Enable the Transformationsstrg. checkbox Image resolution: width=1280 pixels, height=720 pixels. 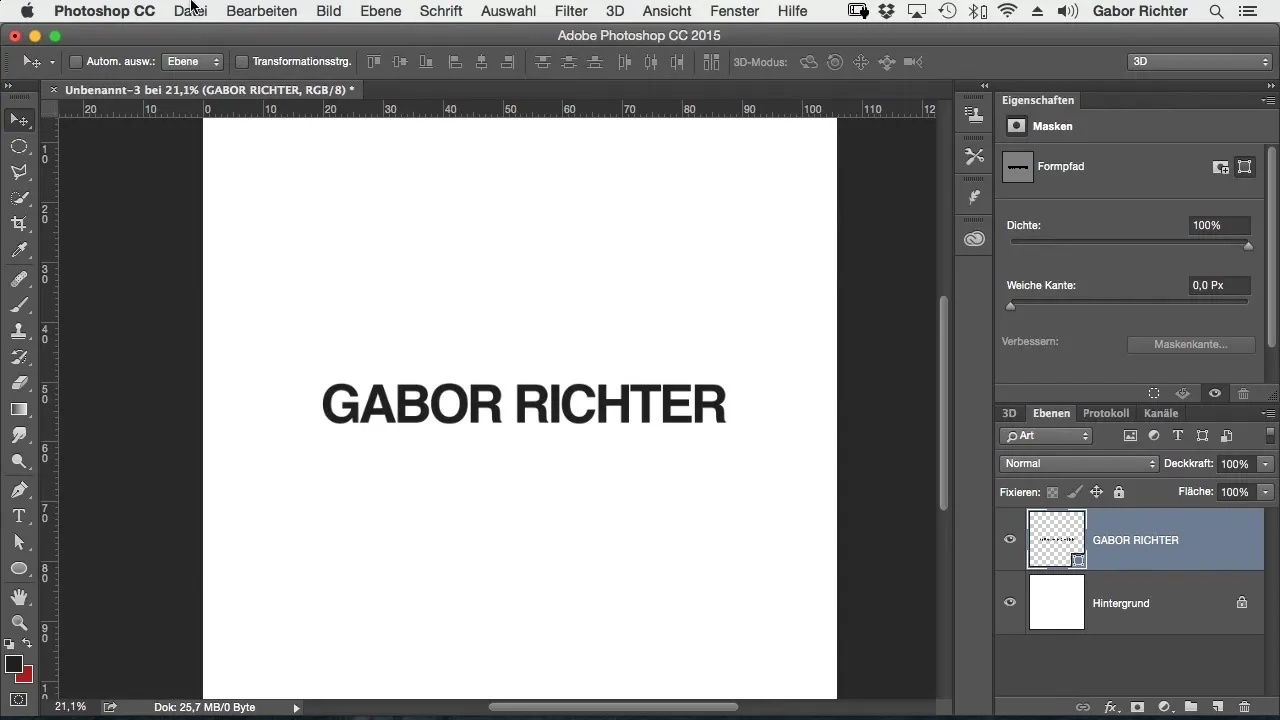point(241,62)
